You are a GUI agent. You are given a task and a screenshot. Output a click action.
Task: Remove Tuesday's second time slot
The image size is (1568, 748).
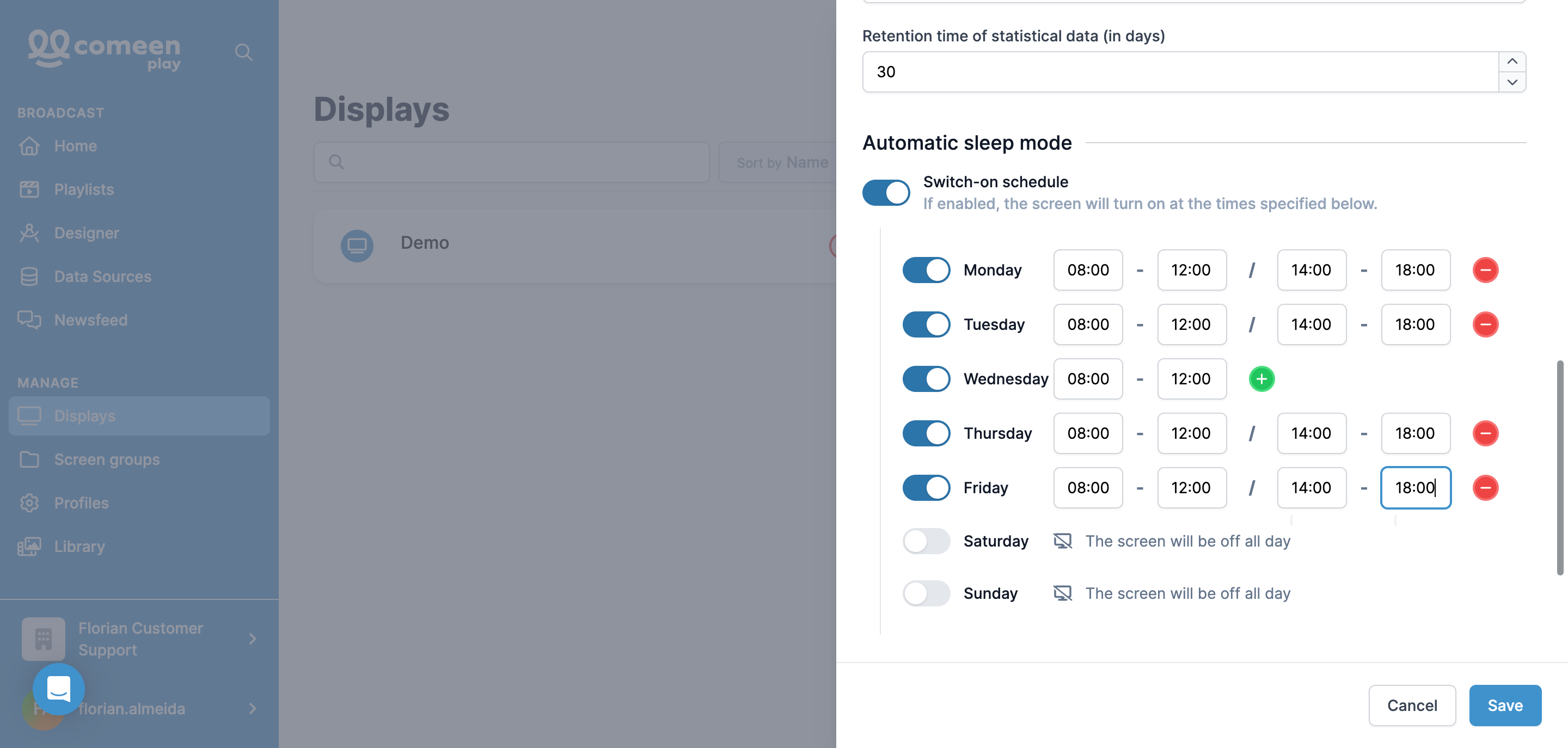pos(1485,324)
